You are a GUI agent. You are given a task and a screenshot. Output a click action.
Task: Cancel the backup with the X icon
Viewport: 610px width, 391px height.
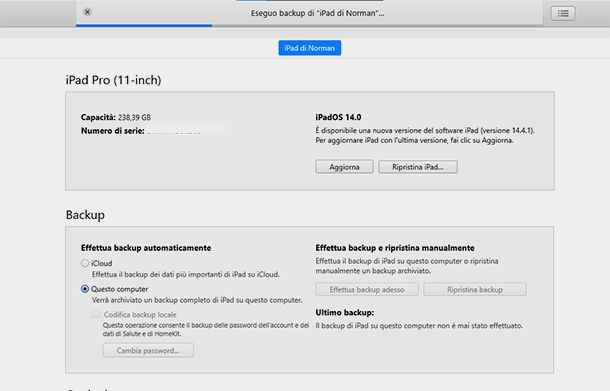click(x=88, y=12)
